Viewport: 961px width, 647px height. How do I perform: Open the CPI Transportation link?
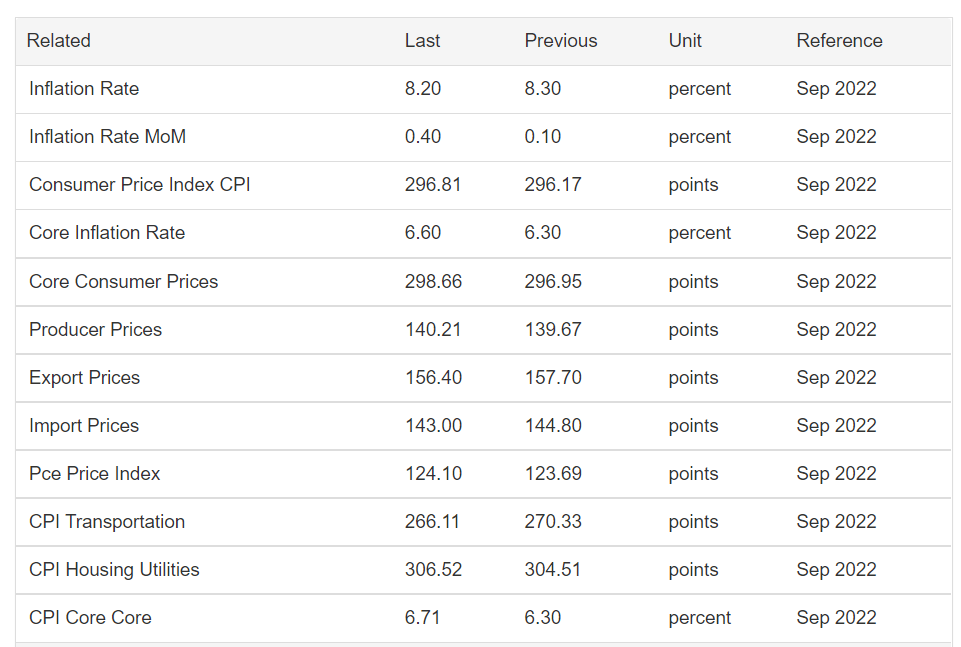[x=107, y=521]
